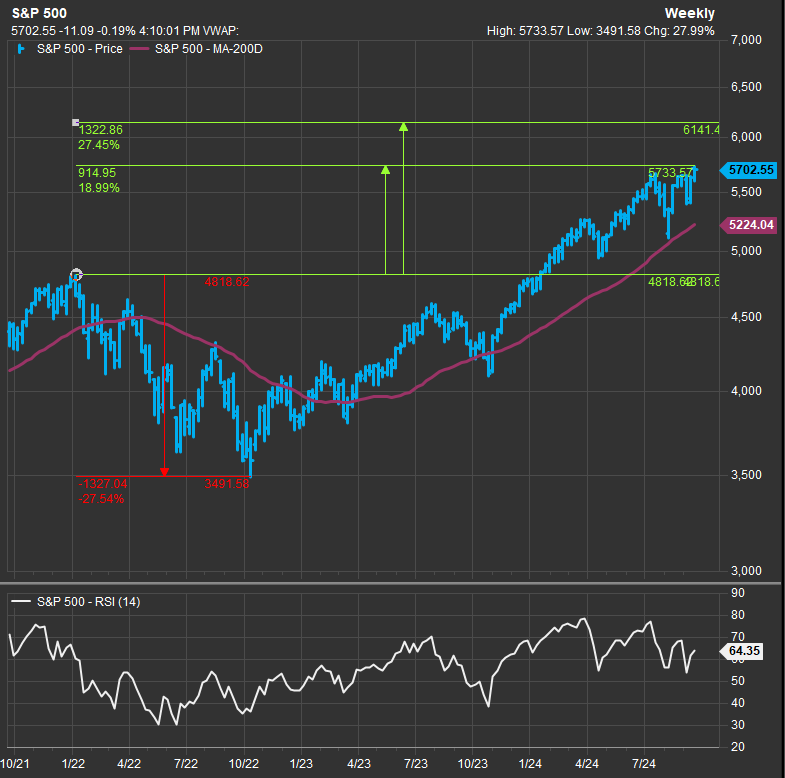
Task: Click the 6,000 price axis label
Action: pos(746,137)
